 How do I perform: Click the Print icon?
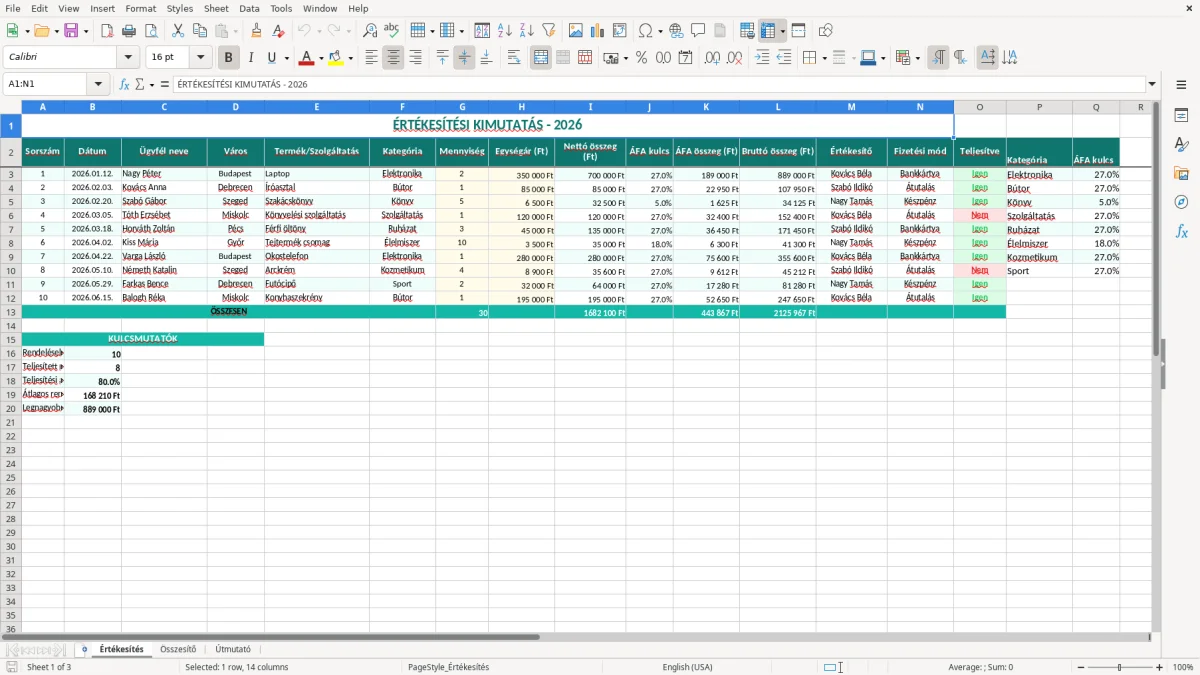pyautogui.click(x=129, y=31)
